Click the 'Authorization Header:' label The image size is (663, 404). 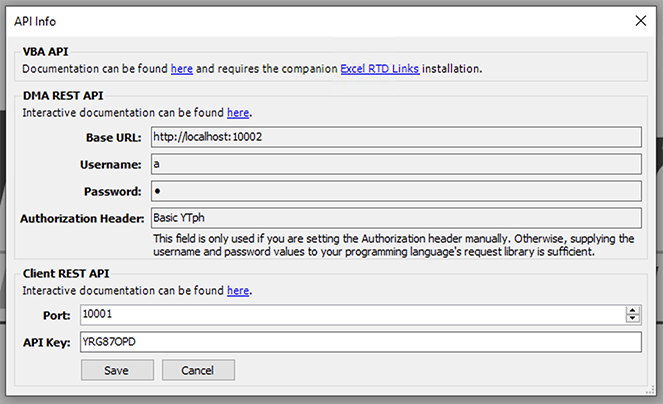(82, 218)
